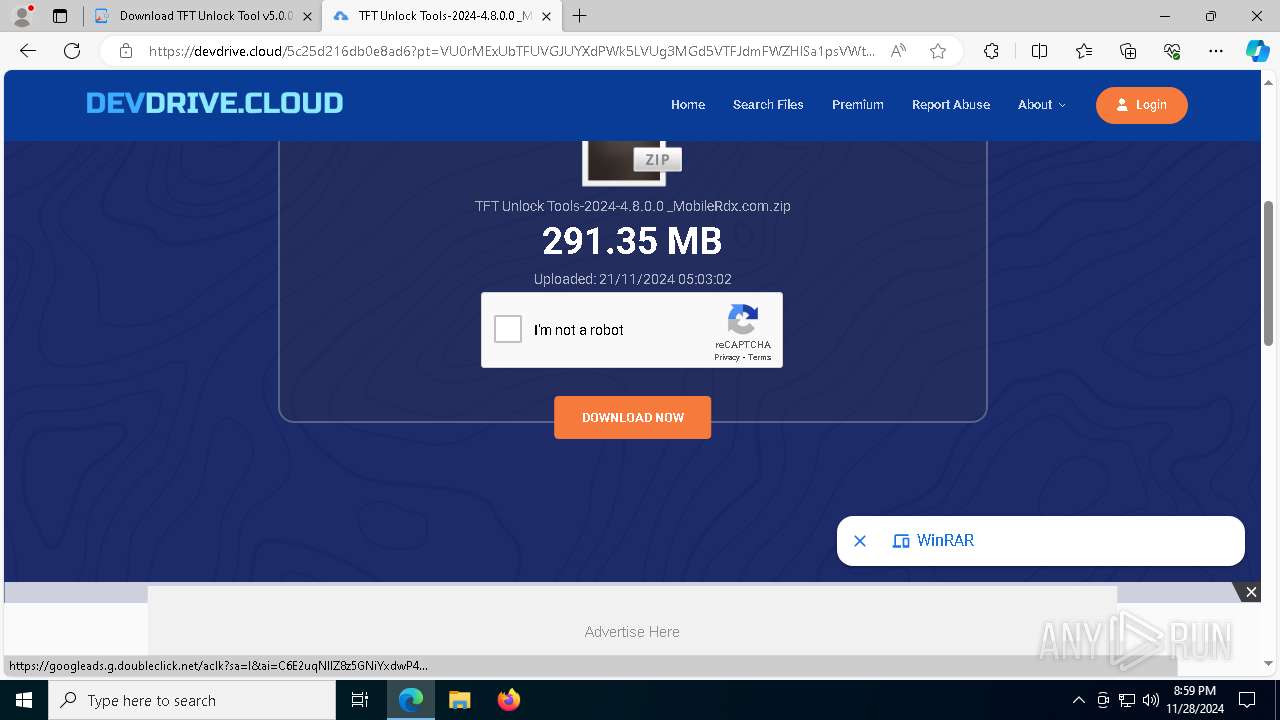
Task: Check the I'm not a robot box
Action: pyautogui.click(x=508, y=329)
